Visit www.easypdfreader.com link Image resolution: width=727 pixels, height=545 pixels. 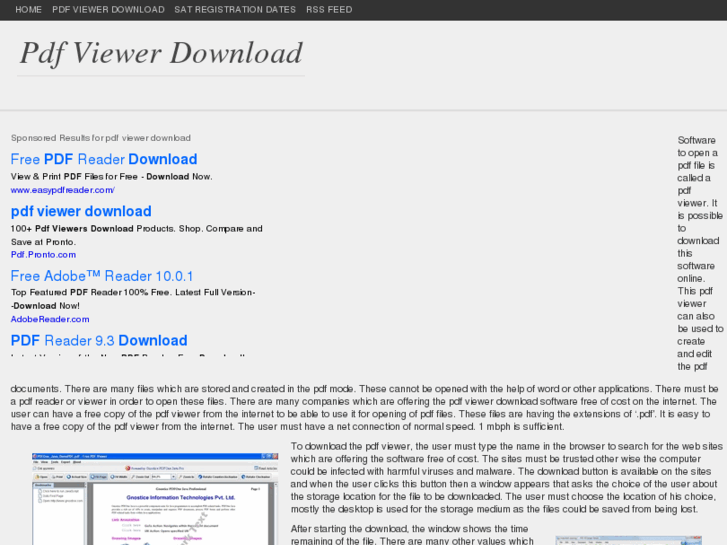tap(63, 190)
